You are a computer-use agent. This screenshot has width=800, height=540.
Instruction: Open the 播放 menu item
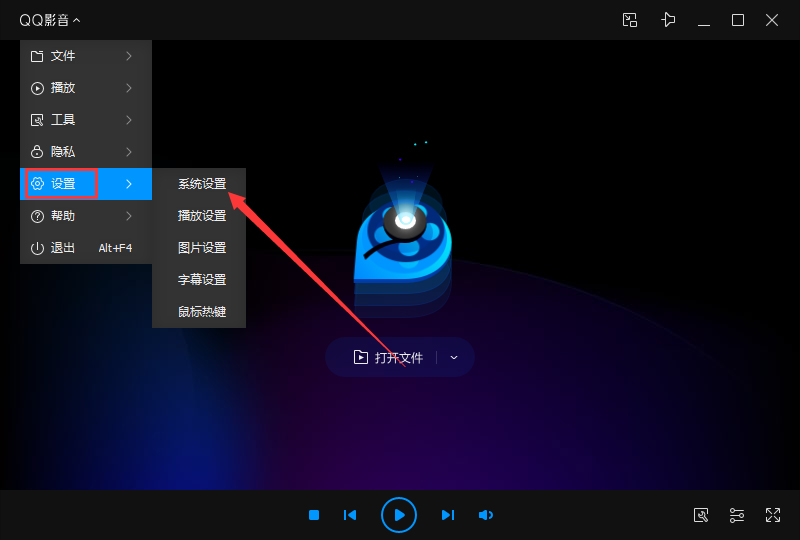[86, 88]
